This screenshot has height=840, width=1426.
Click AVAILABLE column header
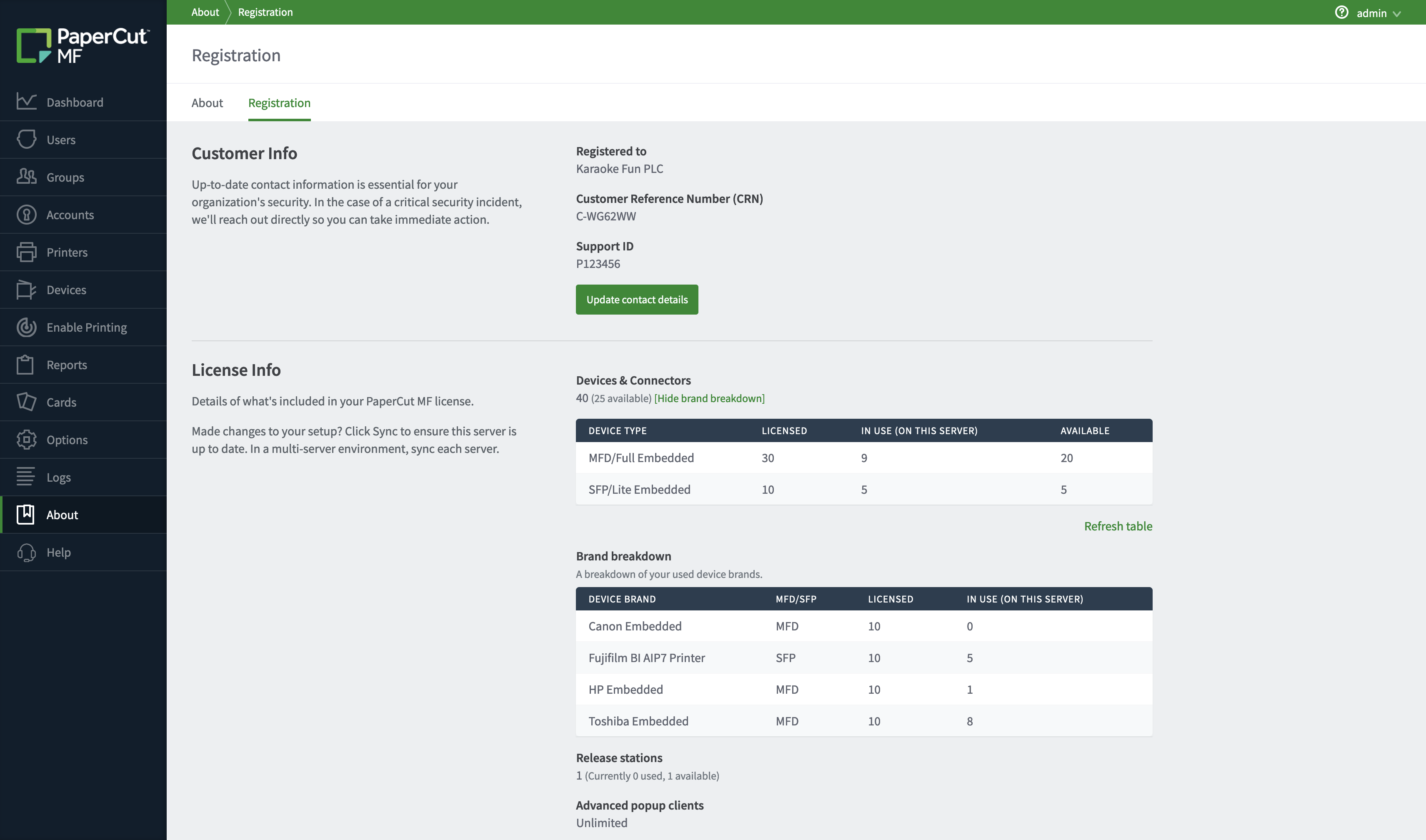(1085, 430)
